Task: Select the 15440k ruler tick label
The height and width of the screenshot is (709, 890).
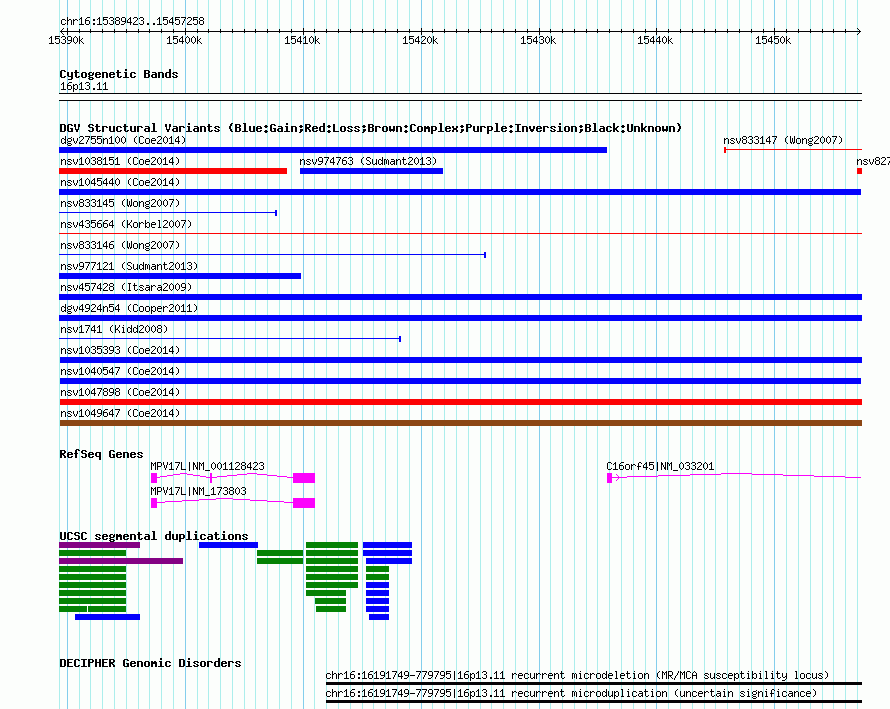Action: (x=655, y=40)
